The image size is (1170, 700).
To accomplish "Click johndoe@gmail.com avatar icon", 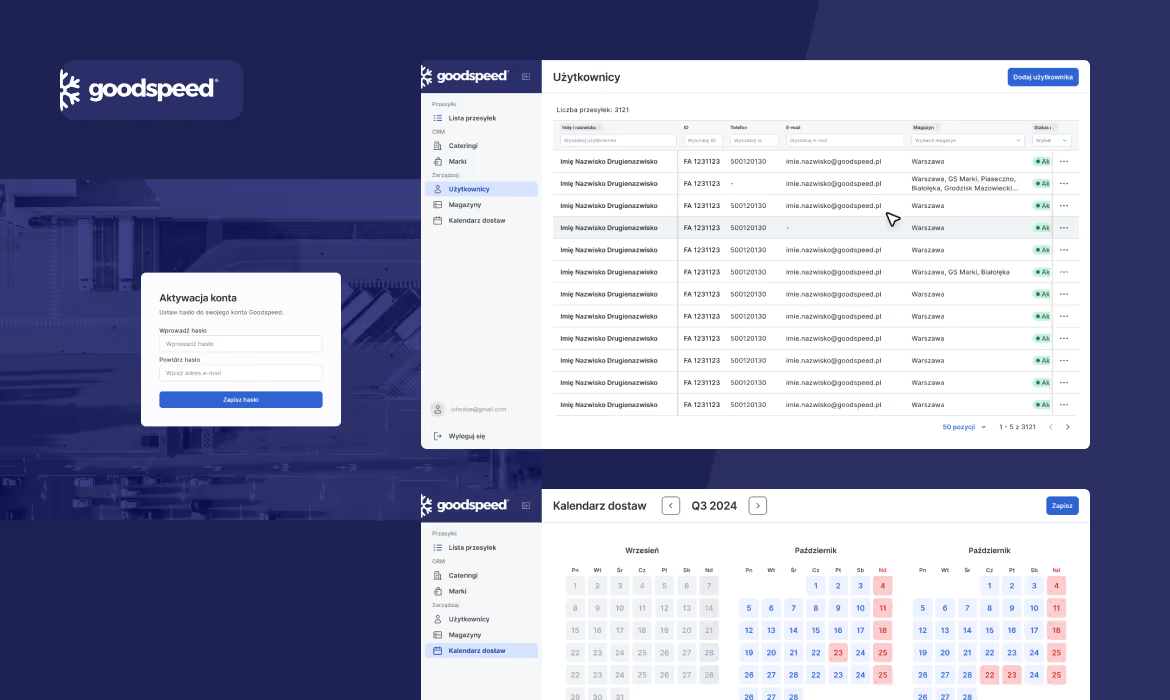I will (x=438, y=409).
